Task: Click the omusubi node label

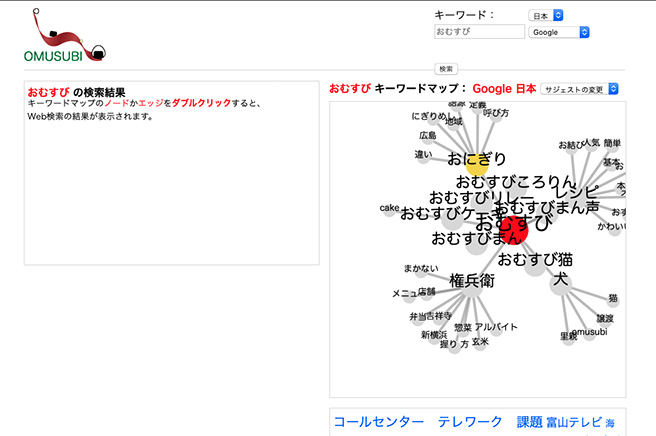Action: point(589,332)
